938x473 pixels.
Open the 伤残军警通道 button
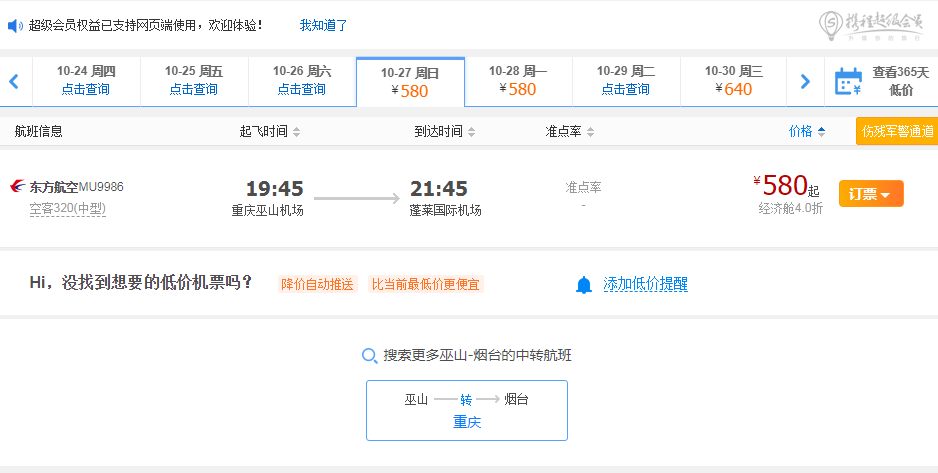897,131
